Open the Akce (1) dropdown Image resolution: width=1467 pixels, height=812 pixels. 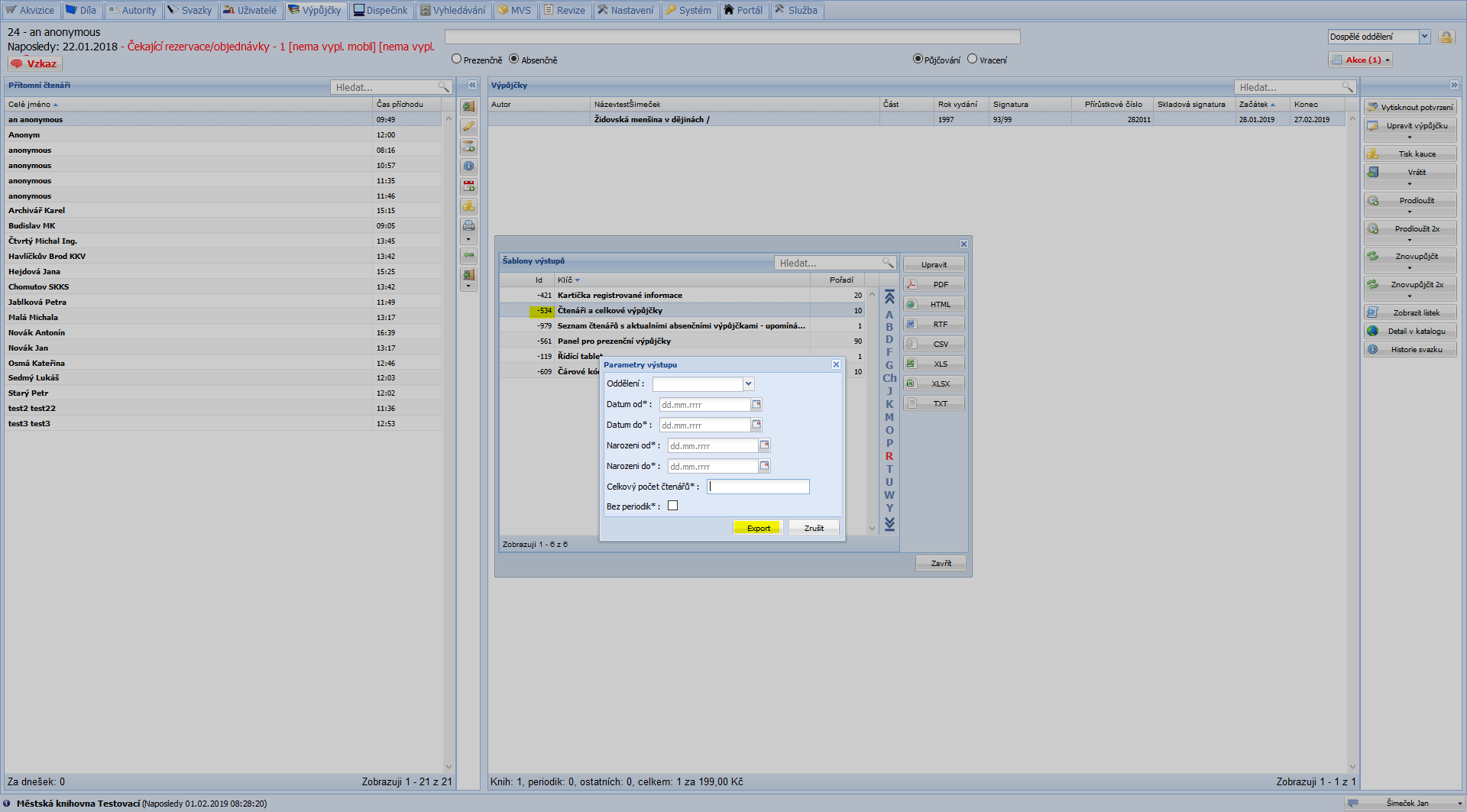[1362, 60]
